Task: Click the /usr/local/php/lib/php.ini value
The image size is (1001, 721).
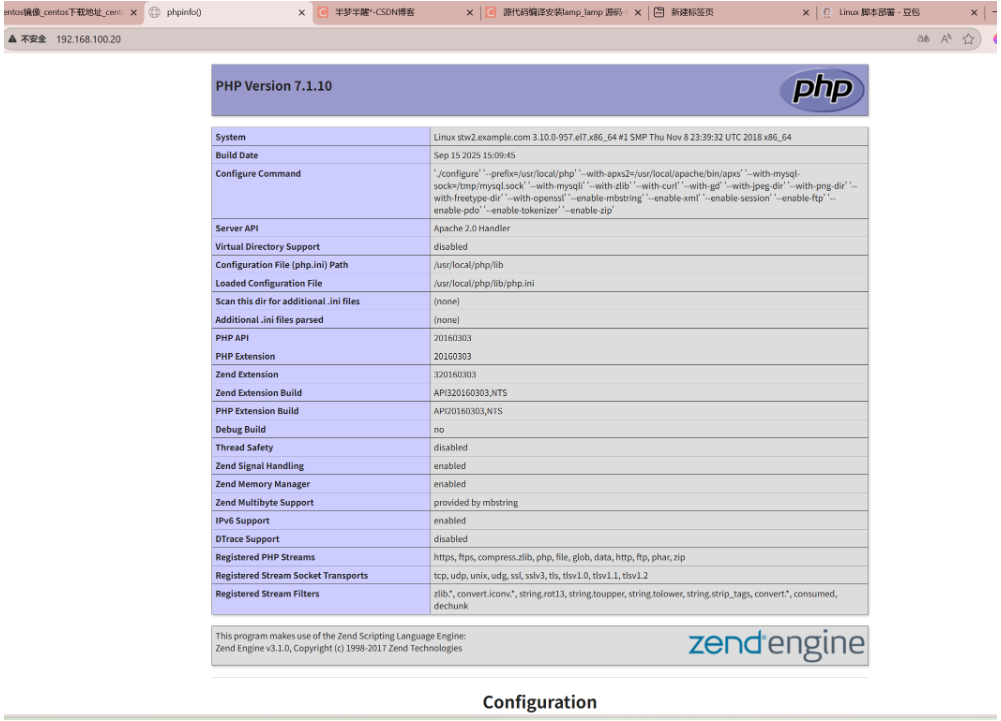Action: [484, 283]
